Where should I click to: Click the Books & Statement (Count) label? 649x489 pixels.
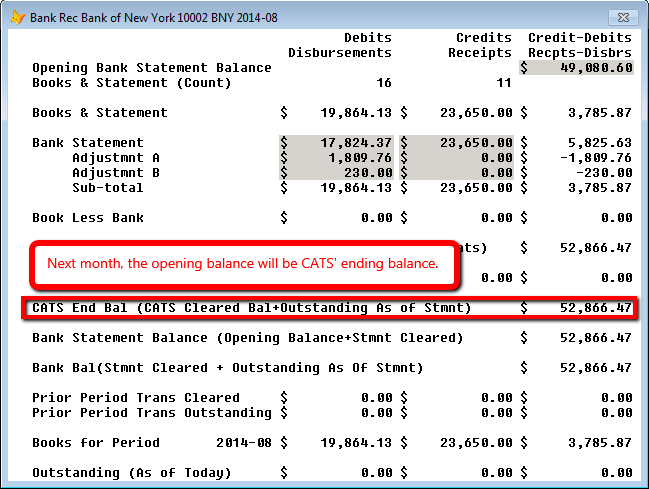[x=132, y=82]
